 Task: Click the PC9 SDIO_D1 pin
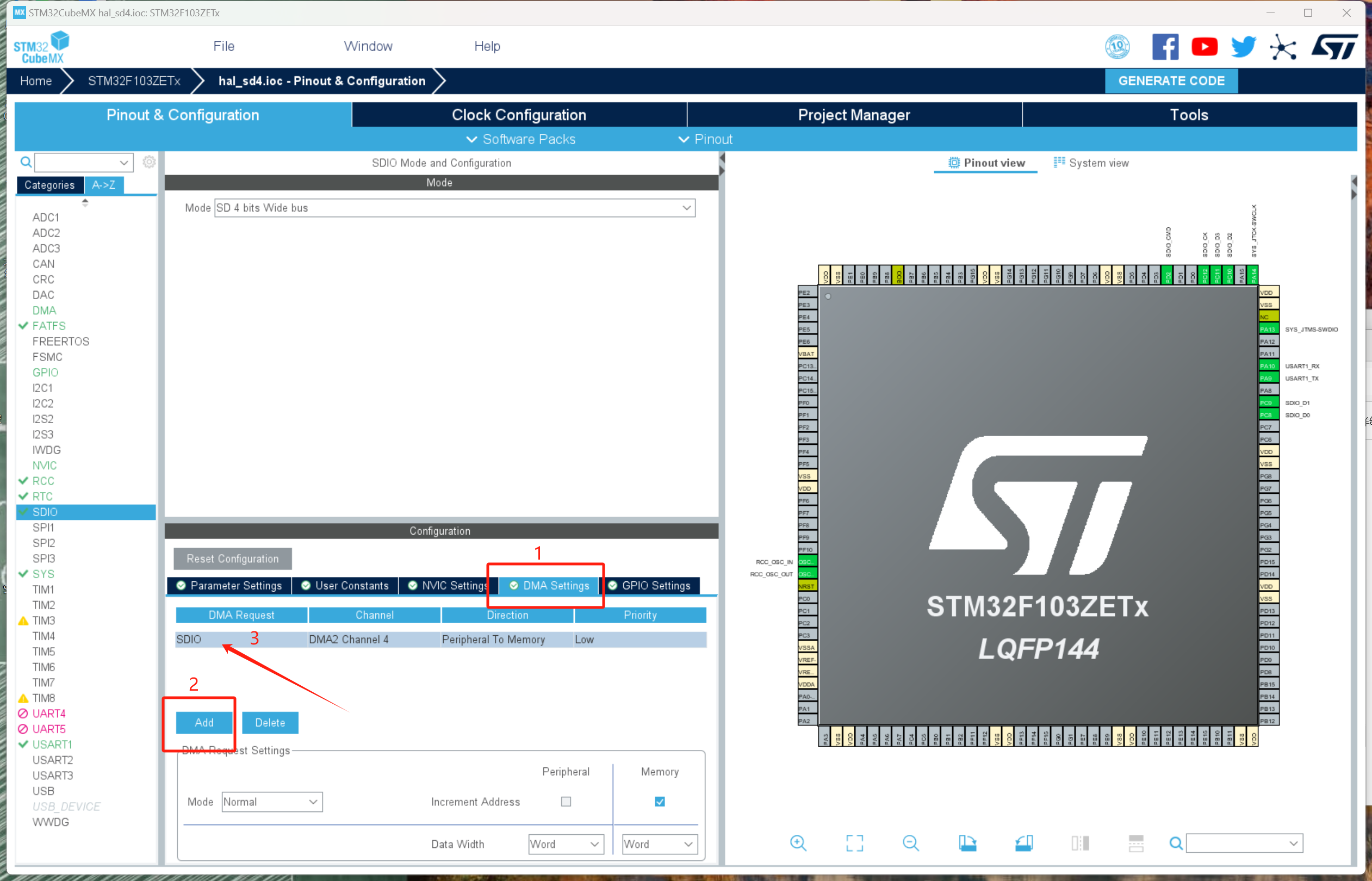(x=1268, y=403)
